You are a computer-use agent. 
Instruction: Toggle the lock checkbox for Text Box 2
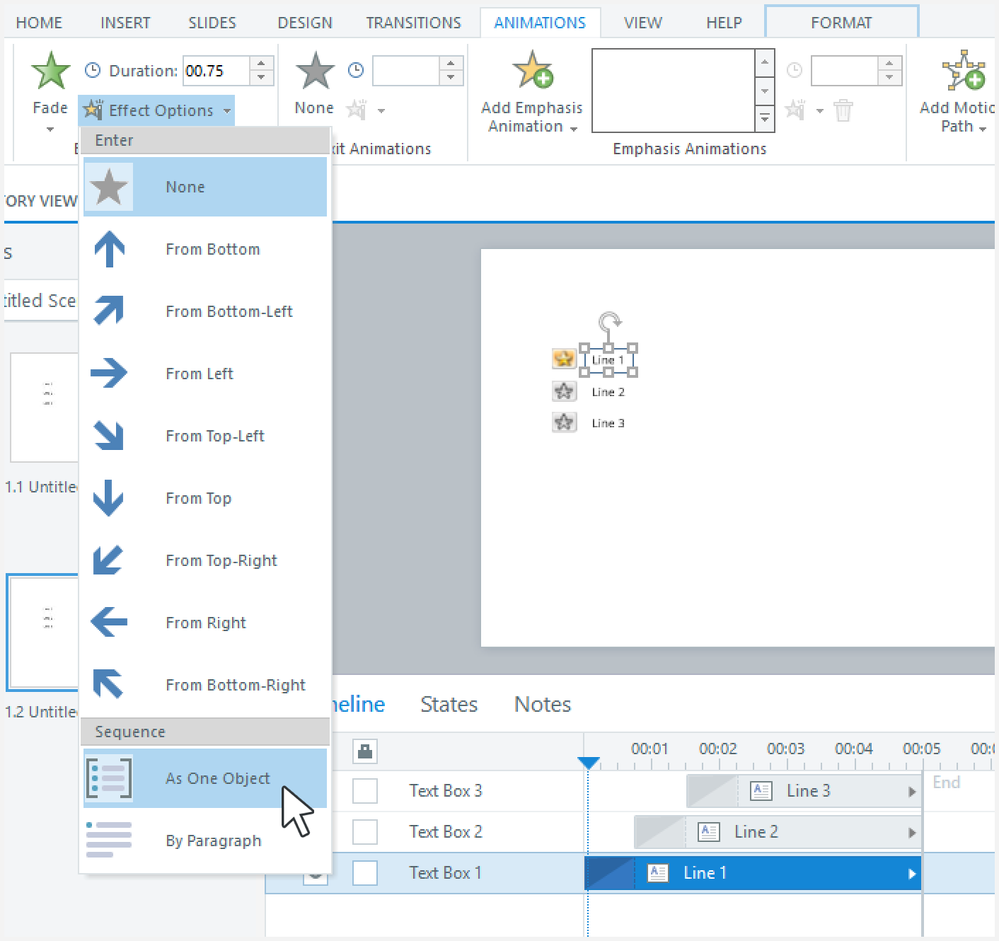tap(365, 831)
